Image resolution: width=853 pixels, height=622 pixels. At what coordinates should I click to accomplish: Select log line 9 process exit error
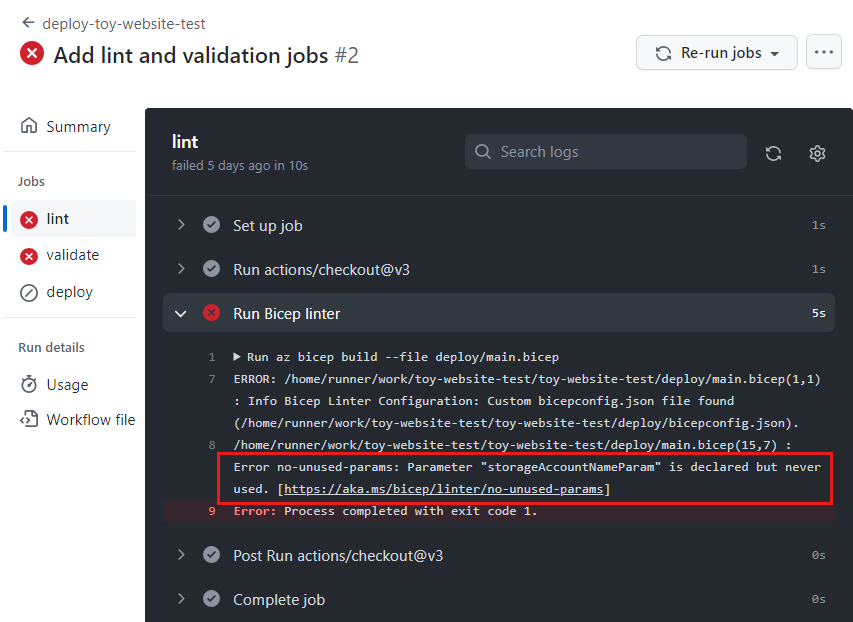tap(499, 511)
